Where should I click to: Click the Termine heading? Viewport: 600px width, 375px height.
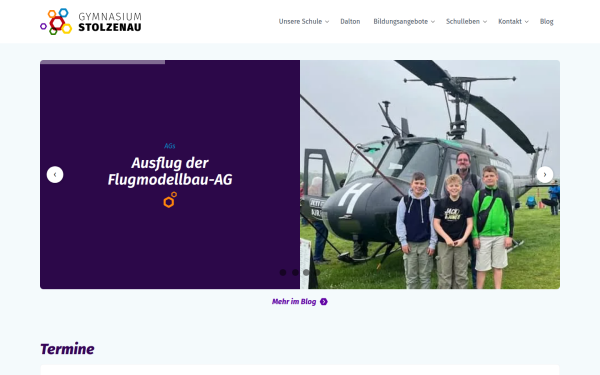[67, 349]
